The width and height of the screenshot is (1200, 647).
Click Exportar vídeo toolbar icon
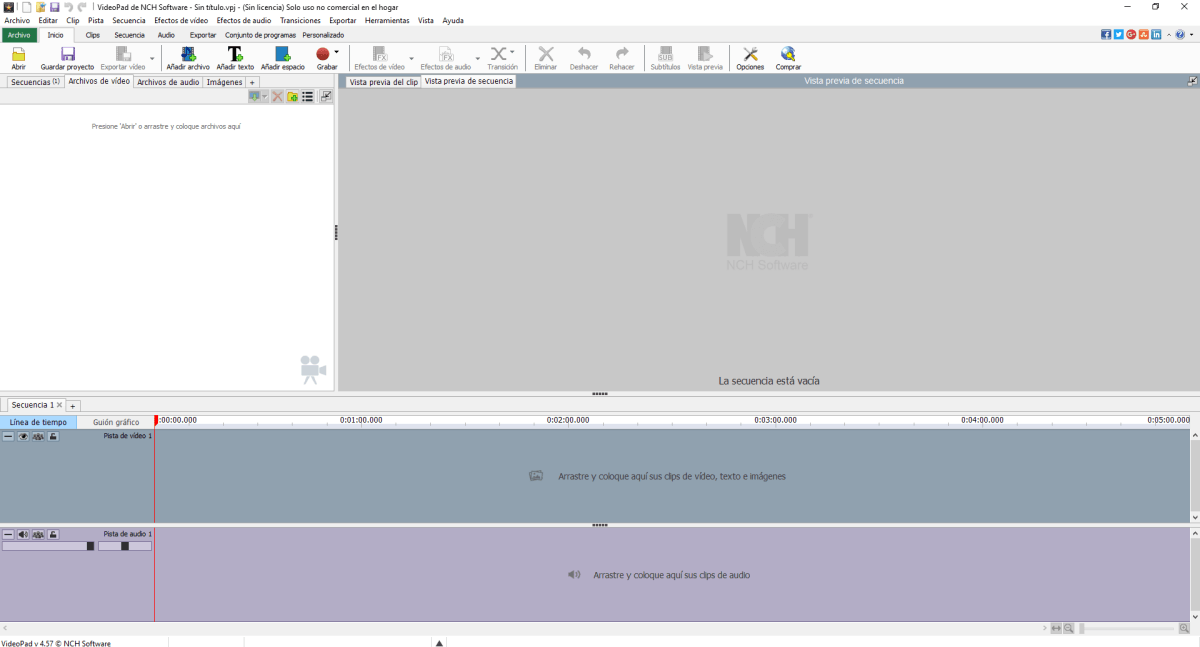(x=123, y=54)
